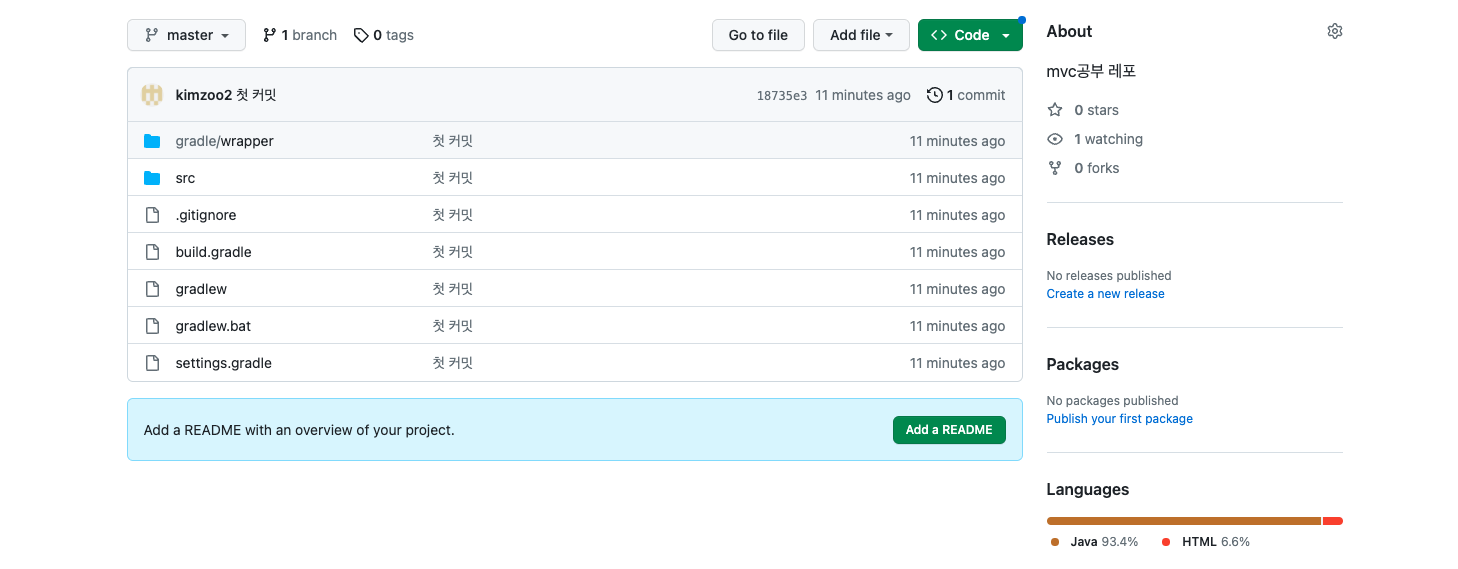Open commit message on settings.gradle row

point(452,363)
